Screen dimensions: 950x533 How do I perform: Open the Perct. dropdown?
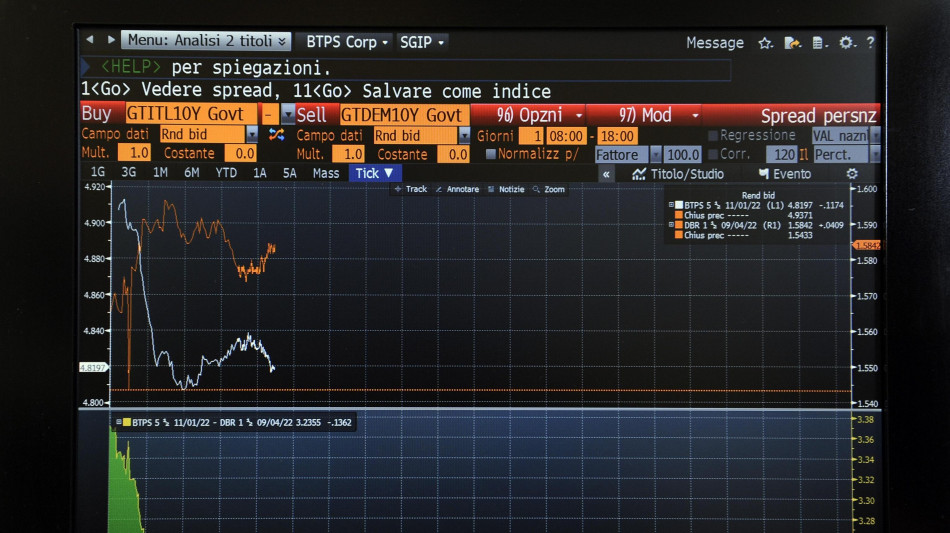click(875, 154)
